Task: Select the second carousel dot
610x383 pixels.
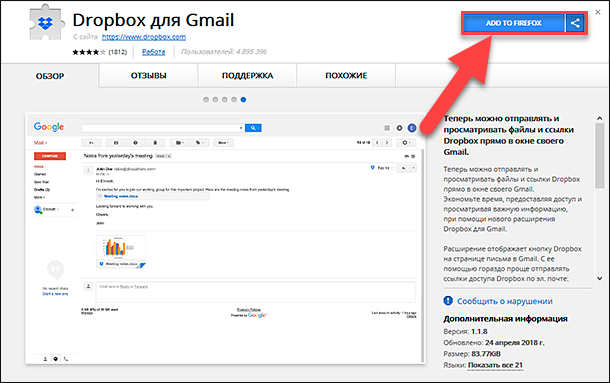Action: point(215,100)
